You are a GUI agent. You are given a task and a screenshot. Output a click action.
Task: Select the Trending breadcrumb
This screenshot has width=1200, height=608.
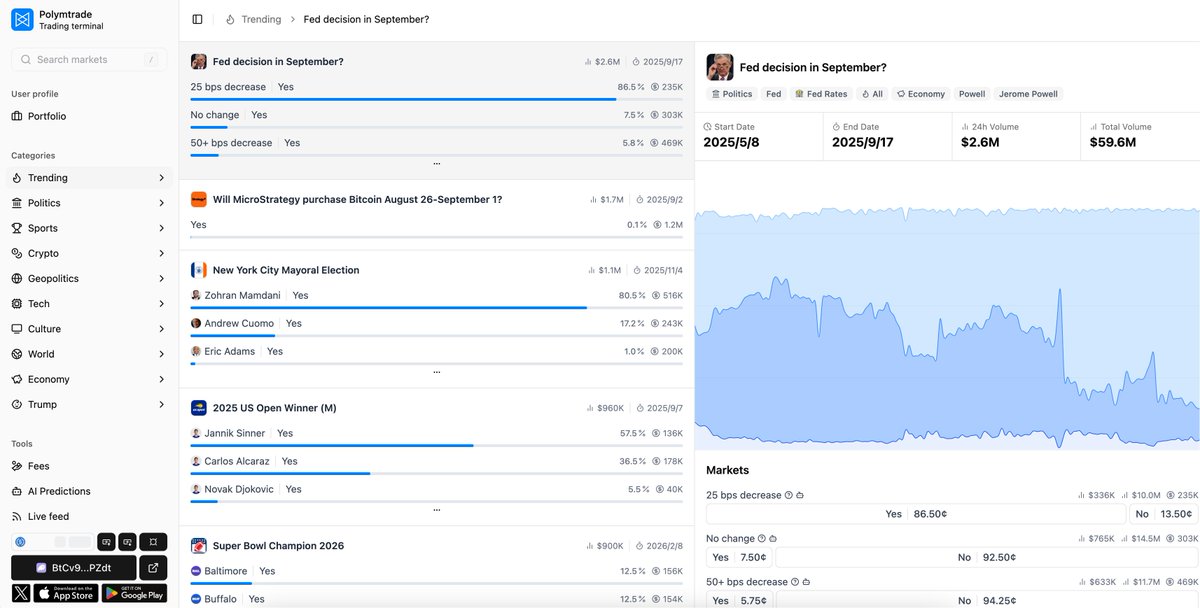click(261, 19)
